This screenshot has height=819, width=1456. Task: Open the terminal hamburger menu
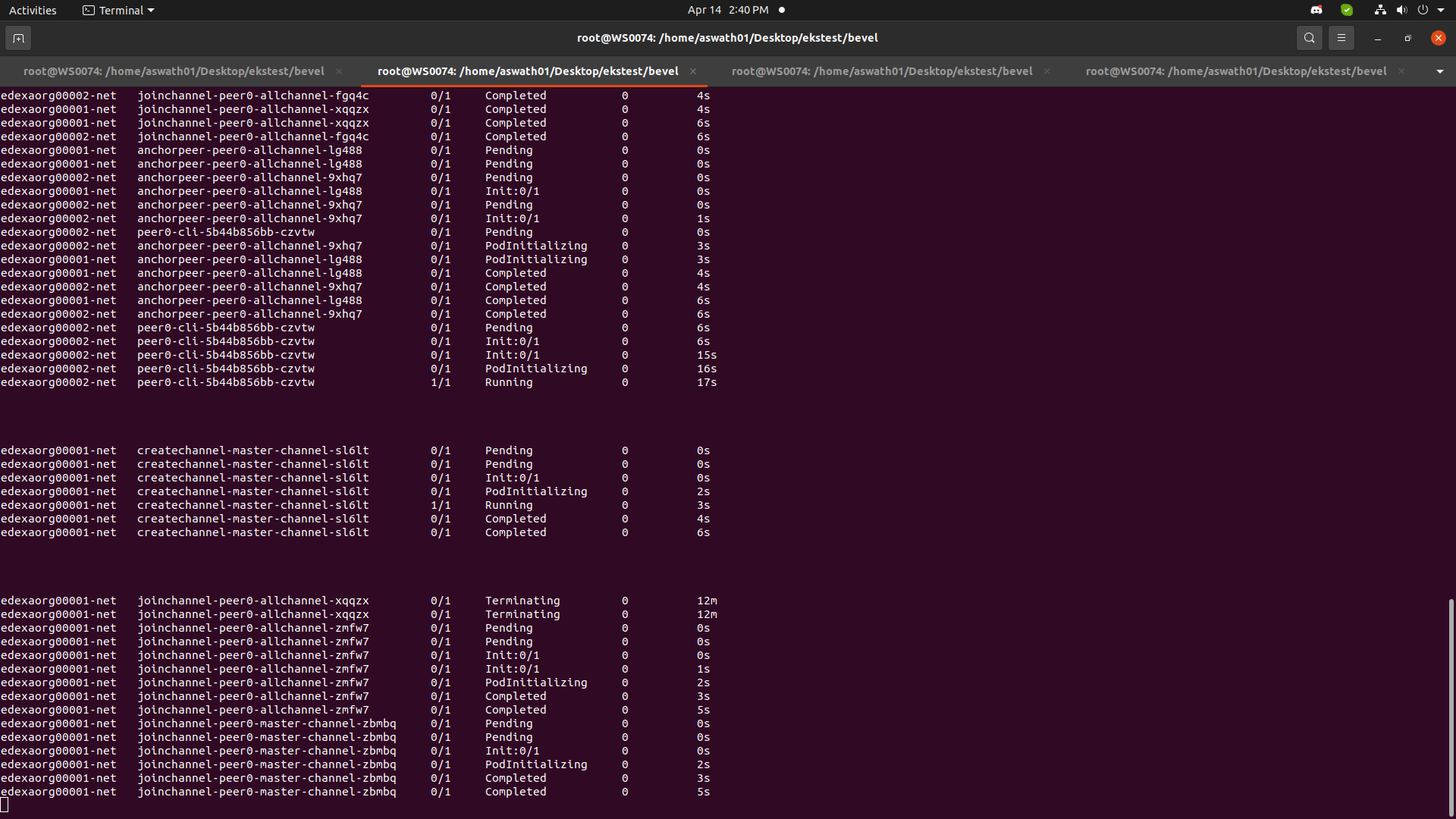tap(1341, 38)
